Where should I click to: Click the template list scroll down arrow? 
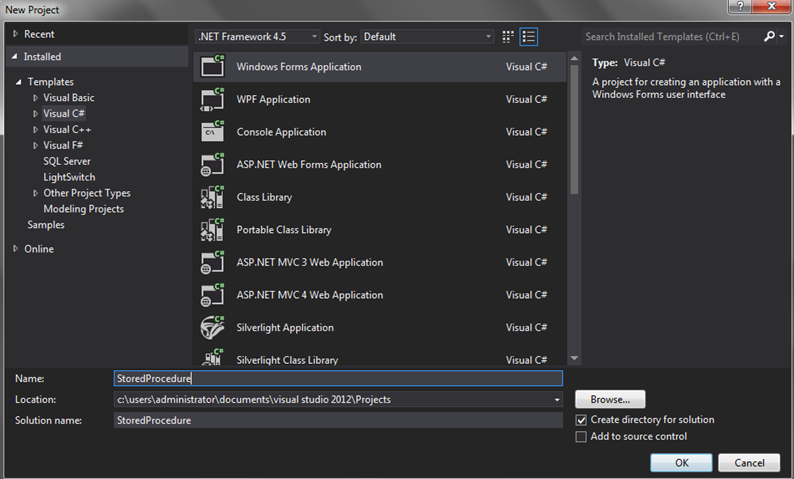click(x=574, y=358)
